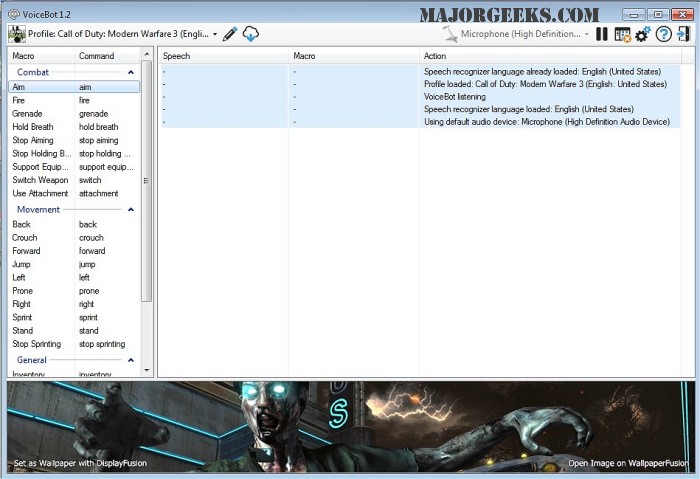Select the Switch Weapon macro
This screenshot has width=700, height=479.
click(74, 180)
